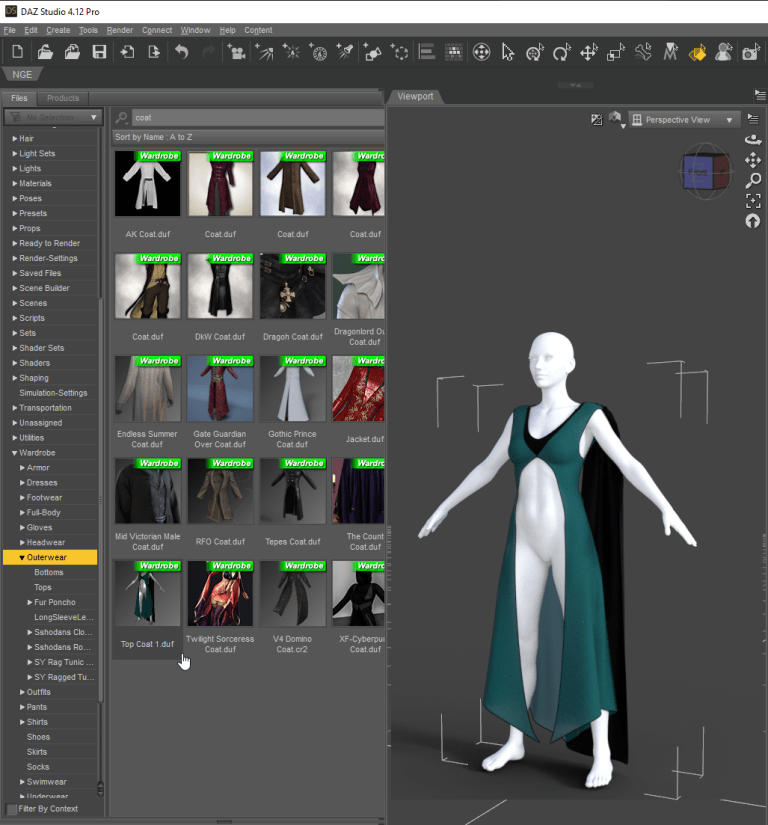Select RFO Coat.duf thumbnail

(x=220, y=491)
